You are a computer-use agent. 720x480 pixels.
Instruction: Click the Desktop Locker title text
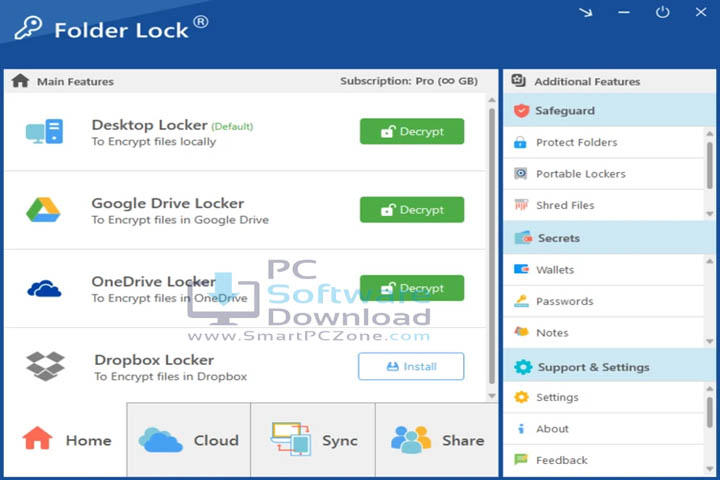(149, 124)
